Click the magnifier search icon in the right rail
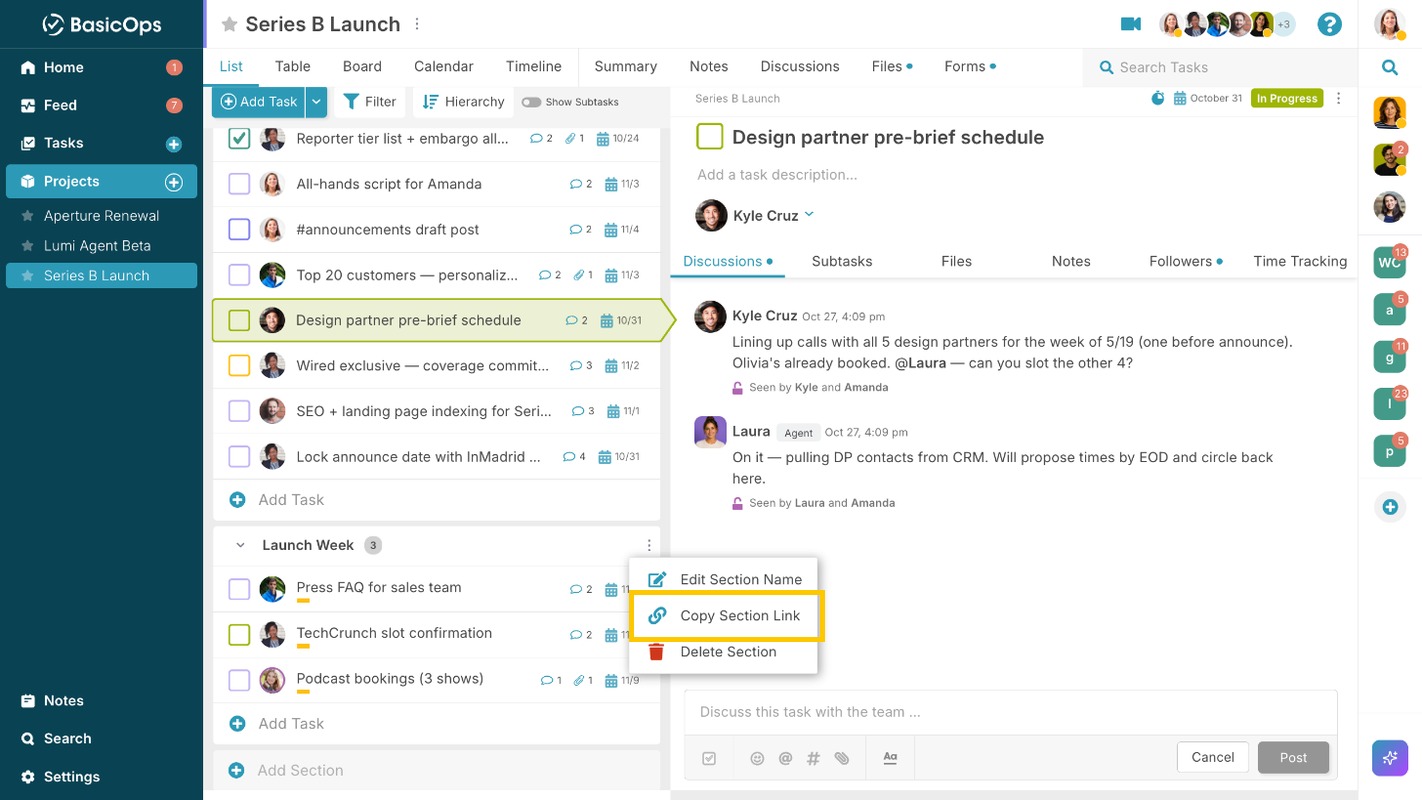Viewport: 1422px width, 800px height. click(x=1390, y=67)
